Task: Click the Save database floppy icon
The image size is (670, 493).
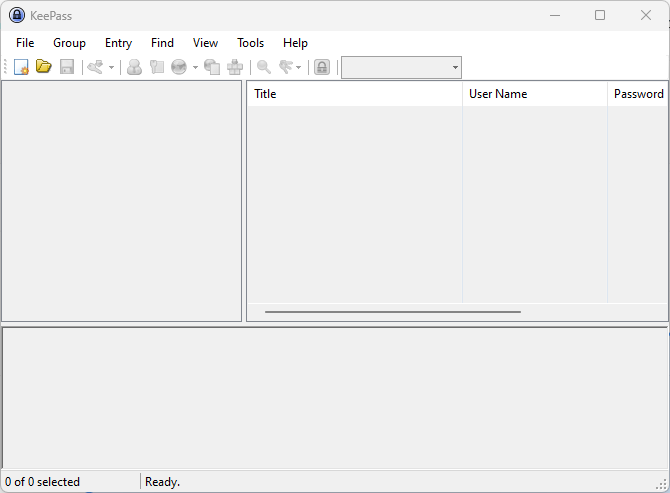Action: click(67, 67)
